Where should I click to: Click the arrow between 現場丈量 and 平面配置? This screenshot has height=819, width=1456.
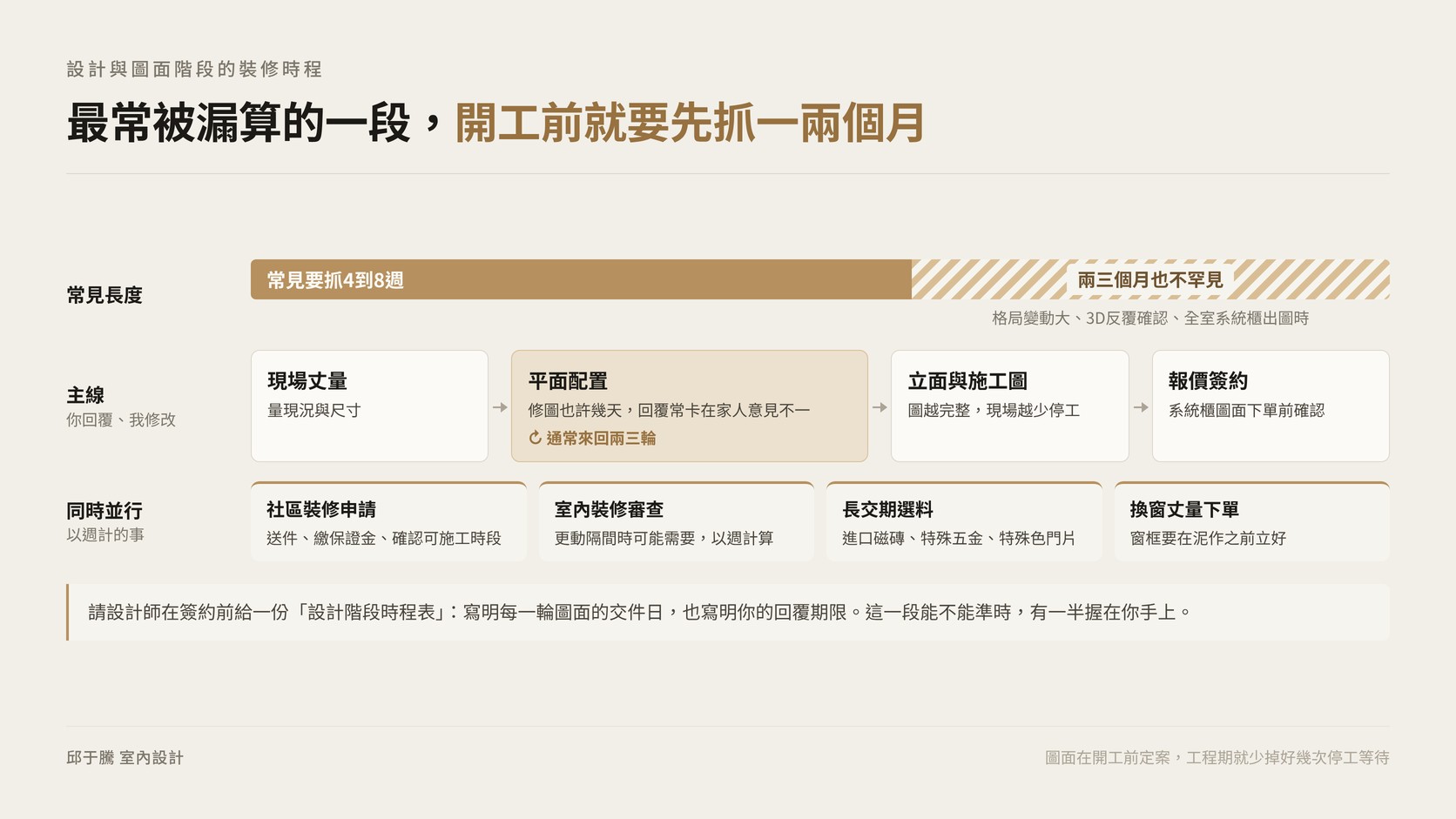pos(500,407)
